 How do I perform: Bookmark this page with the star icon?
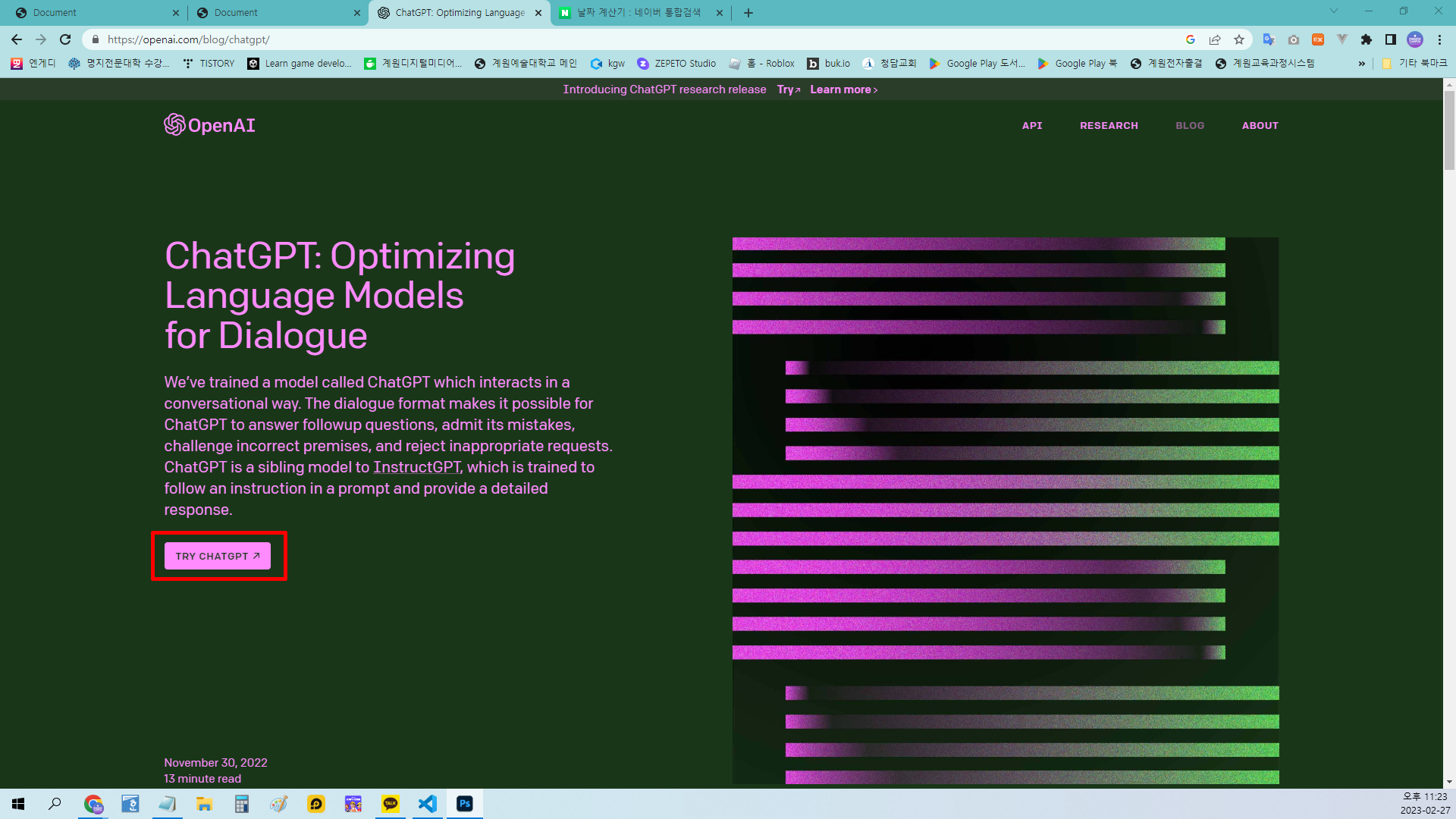(1239, 39)
